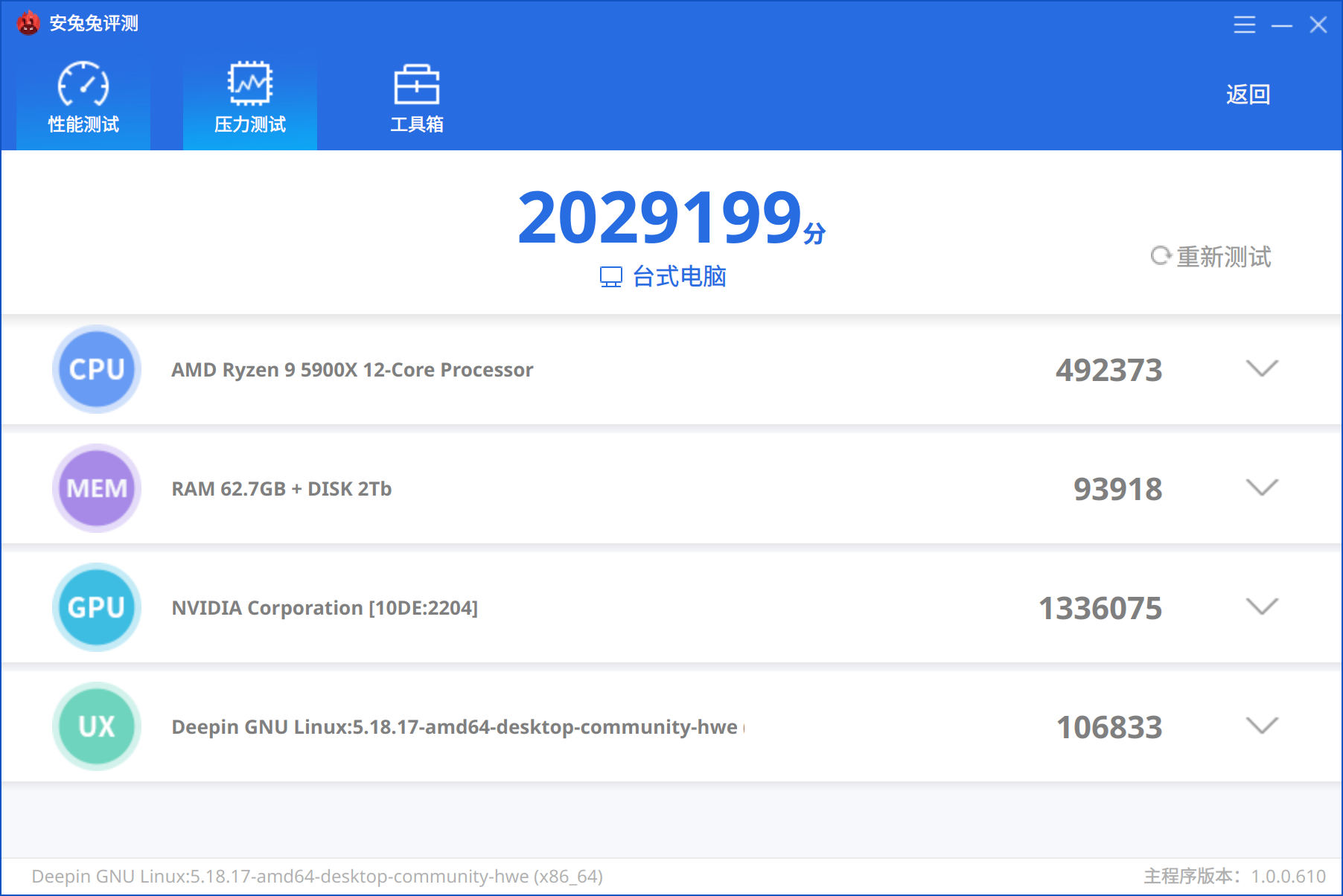Click the desktop monitor icon beside 台式电脑
This screenshot has height=896, width=1343.
point(611,278)
